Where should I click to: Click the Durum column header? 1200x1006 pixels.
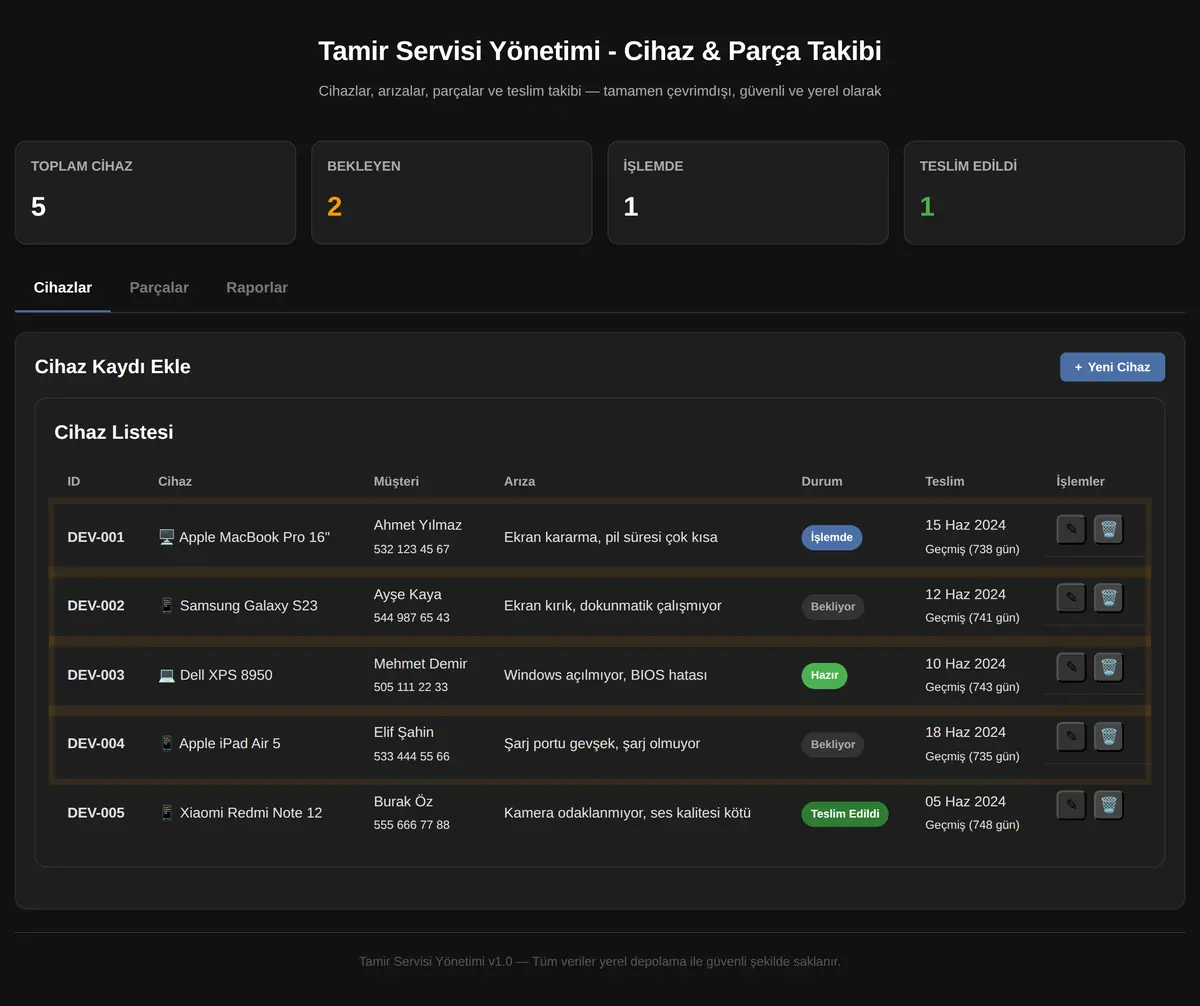tap(822, 481)
